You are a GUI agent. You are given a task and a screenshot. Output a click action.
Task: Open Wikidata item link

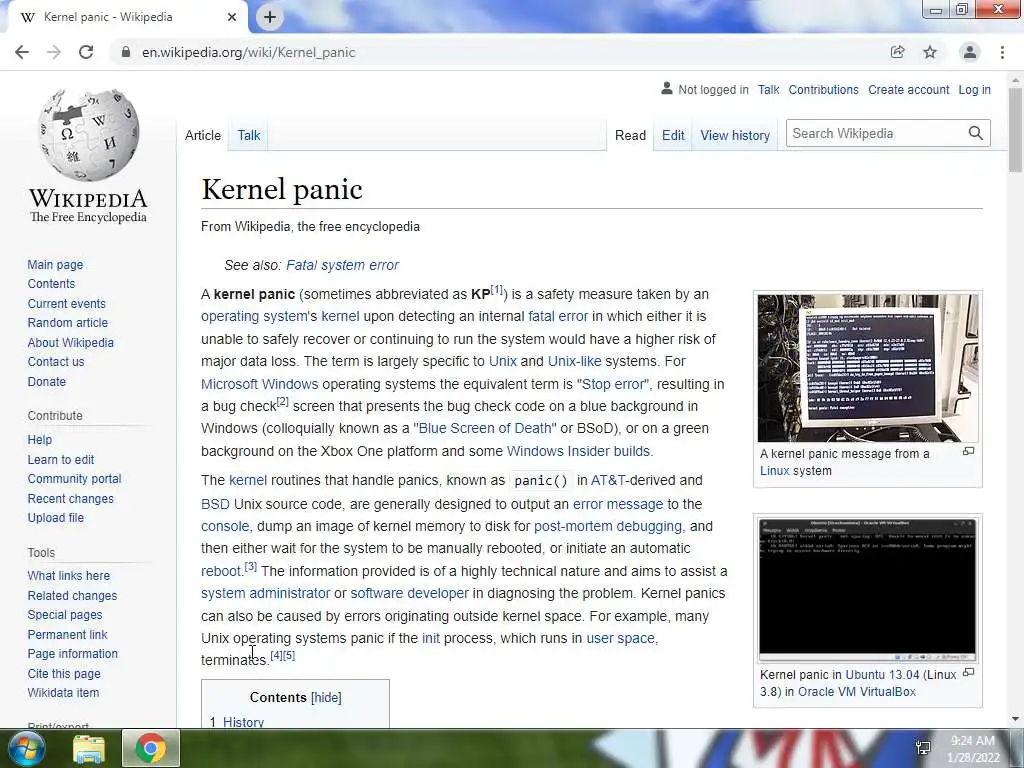click(x=63, y=693)
